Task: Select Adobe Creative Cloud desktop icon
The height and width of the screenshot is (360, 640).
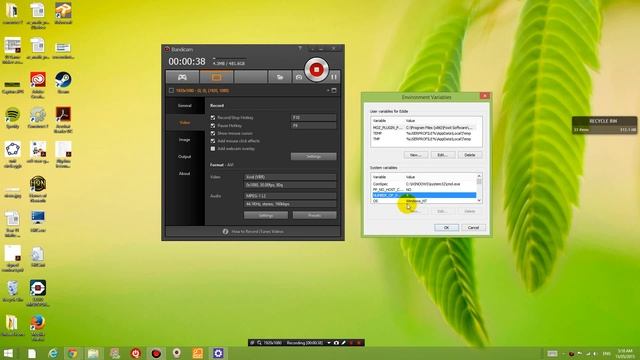Action: coord(38,85)
